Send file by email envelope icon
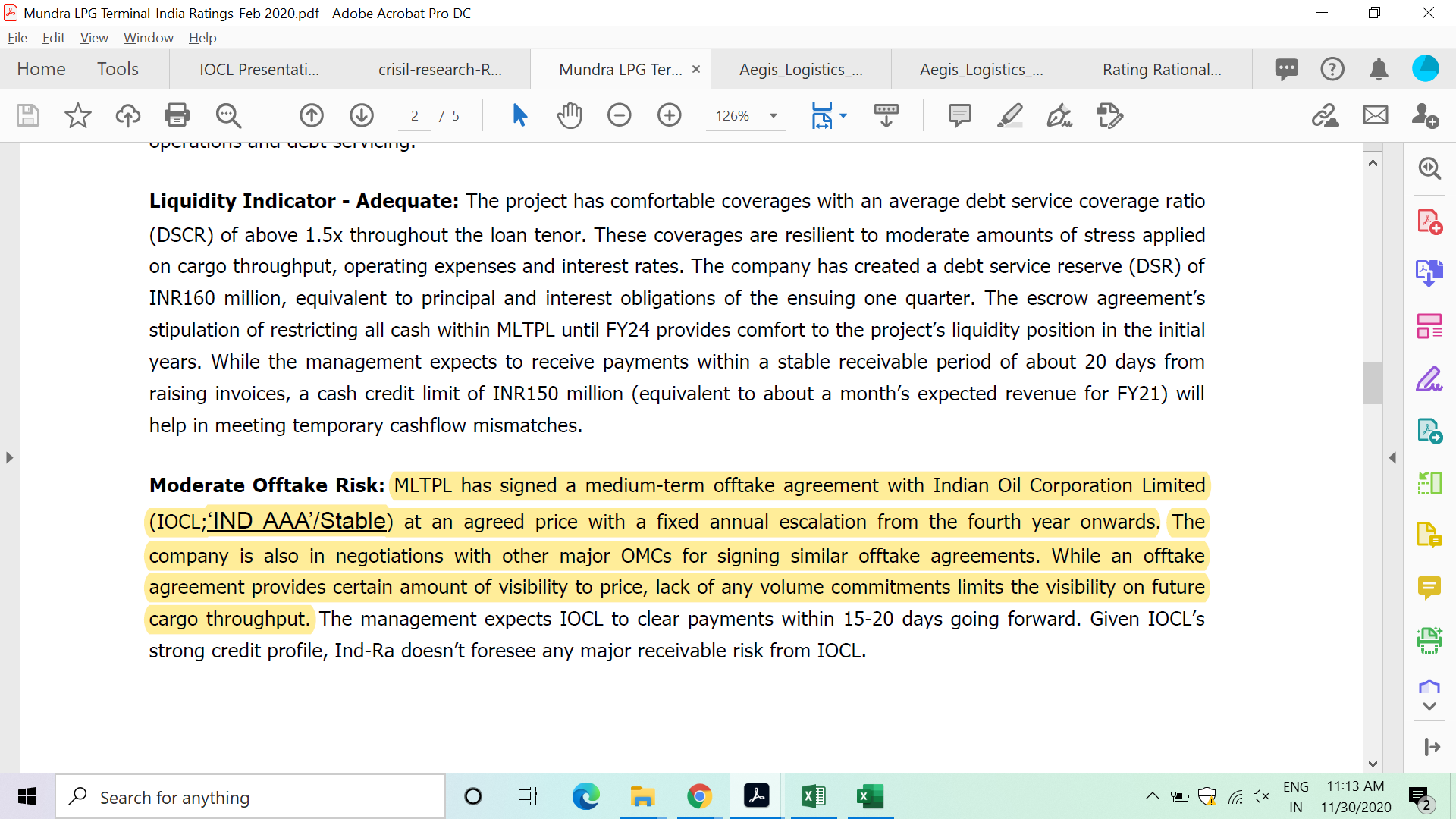 tap(1375, 115)
